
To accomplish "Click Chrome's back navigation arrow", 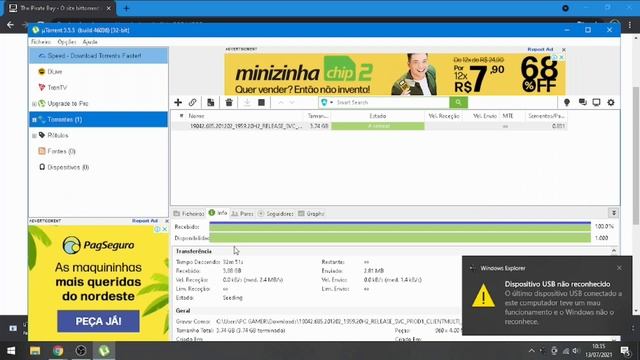I will (x=10, y=25).
